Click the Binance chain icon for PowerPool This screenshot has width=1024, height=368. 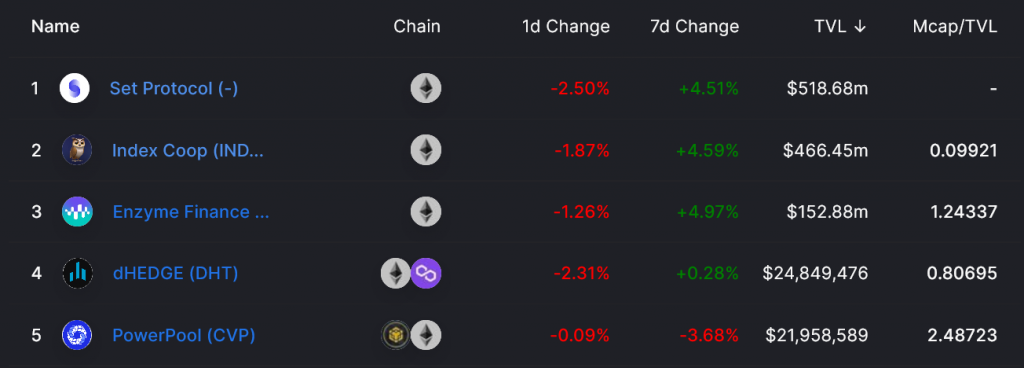[396, 335]
